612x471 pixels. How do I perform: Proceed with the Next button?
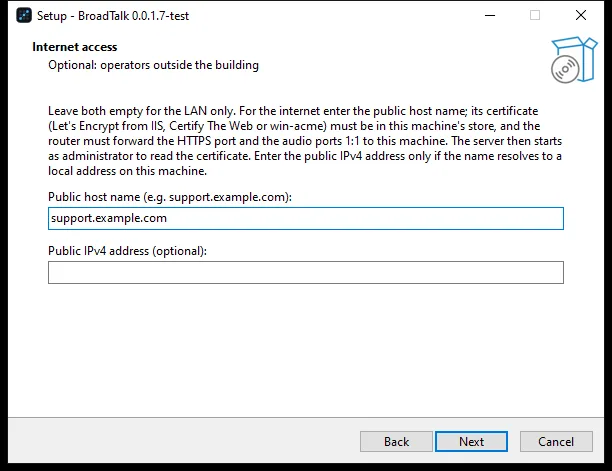pyautogui.click(x=471, y=442)
